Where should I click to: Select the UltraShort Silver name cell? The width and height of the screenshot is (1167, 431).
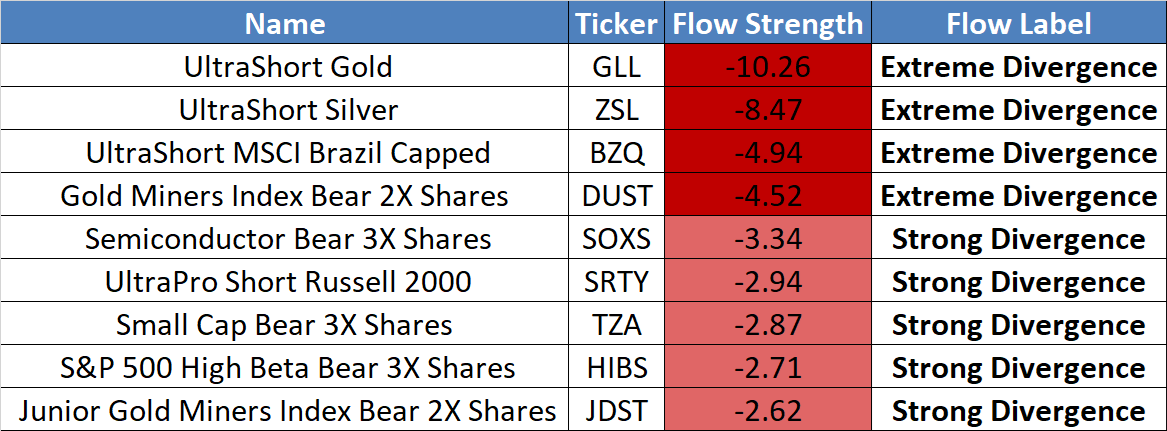pyautogui.click(x=288, y=110)
